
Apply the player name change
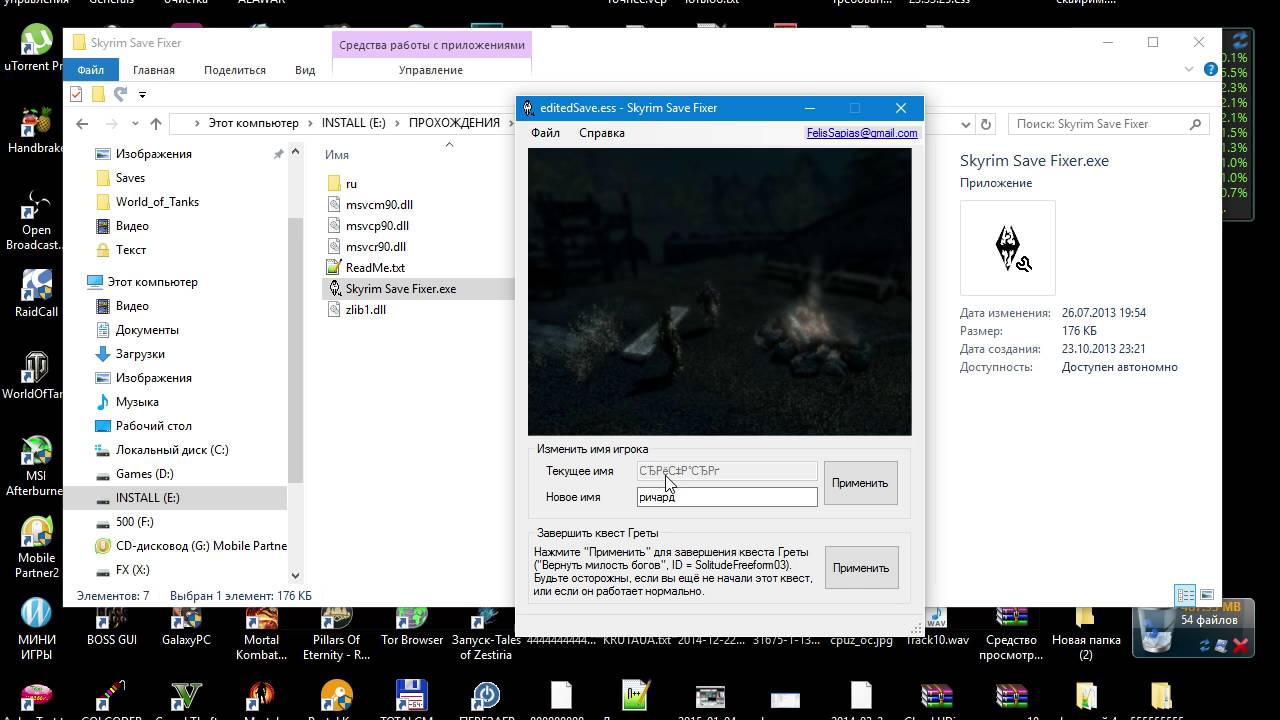click(860, 483)
